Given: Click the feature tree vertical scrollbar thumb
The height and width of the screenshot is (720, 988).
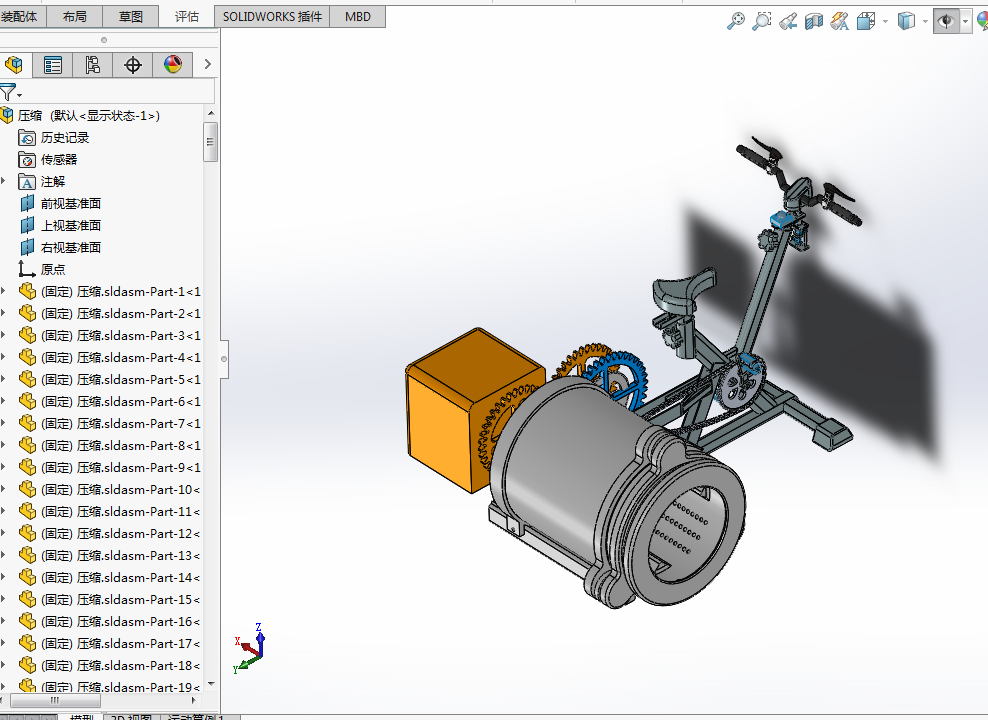Looking at the screenshot, I should (x=210, y=142).
